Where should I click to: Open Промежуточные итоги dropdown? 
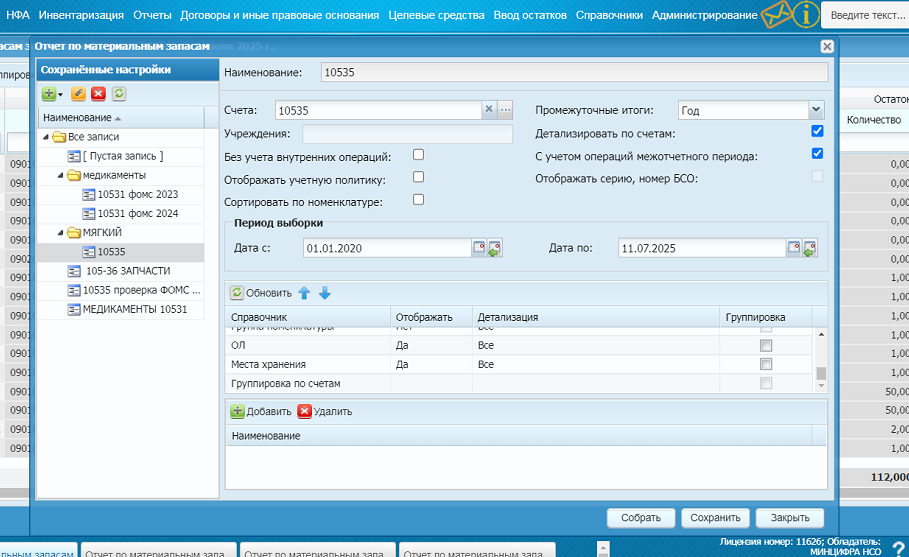816,110
